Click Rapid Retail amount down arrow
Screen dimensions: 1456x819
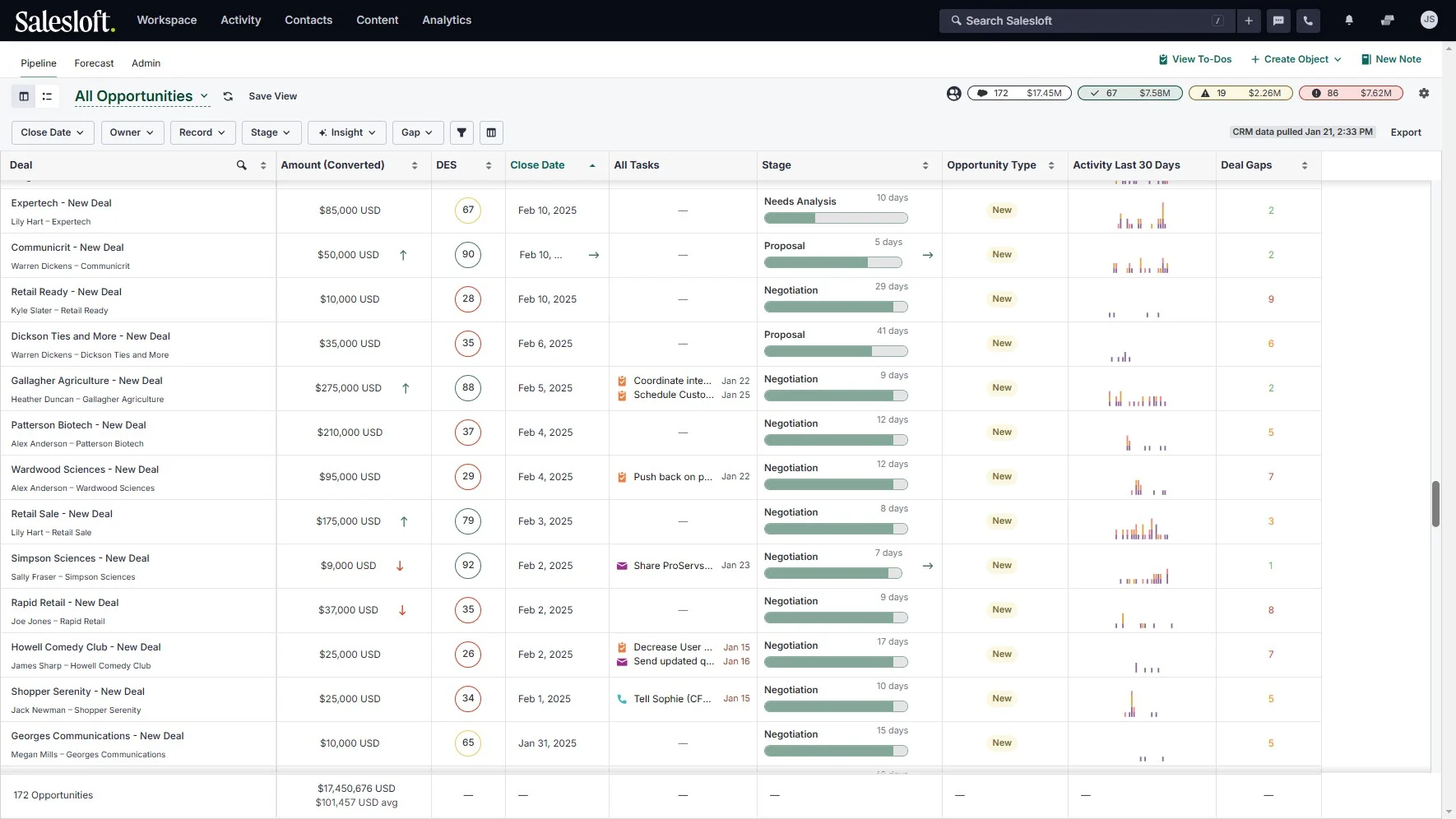click(x=402, y=610)
